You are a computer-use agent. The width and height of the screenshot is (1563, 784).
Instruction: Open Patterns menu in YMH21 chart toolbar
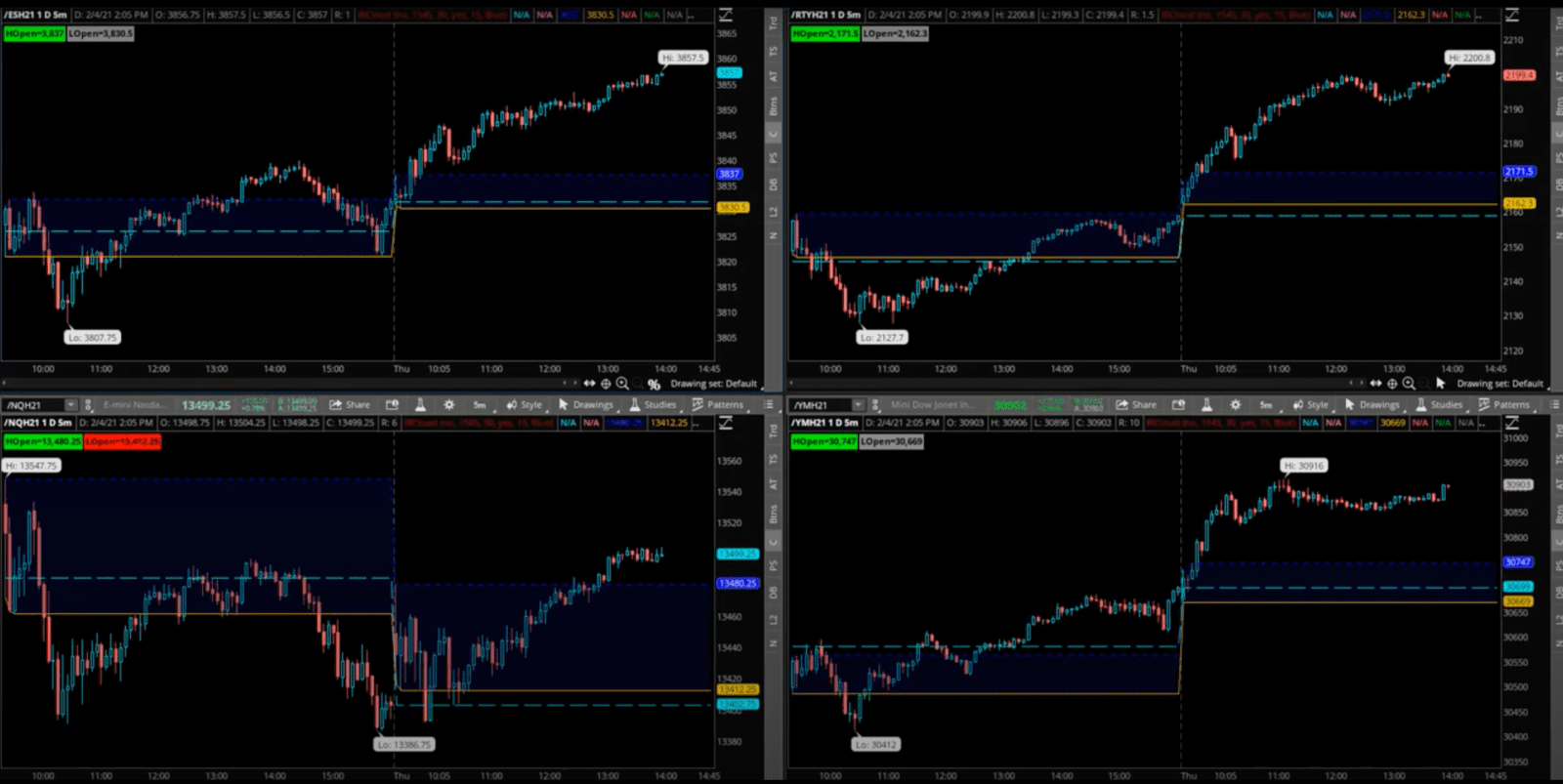click(1504, 404)
